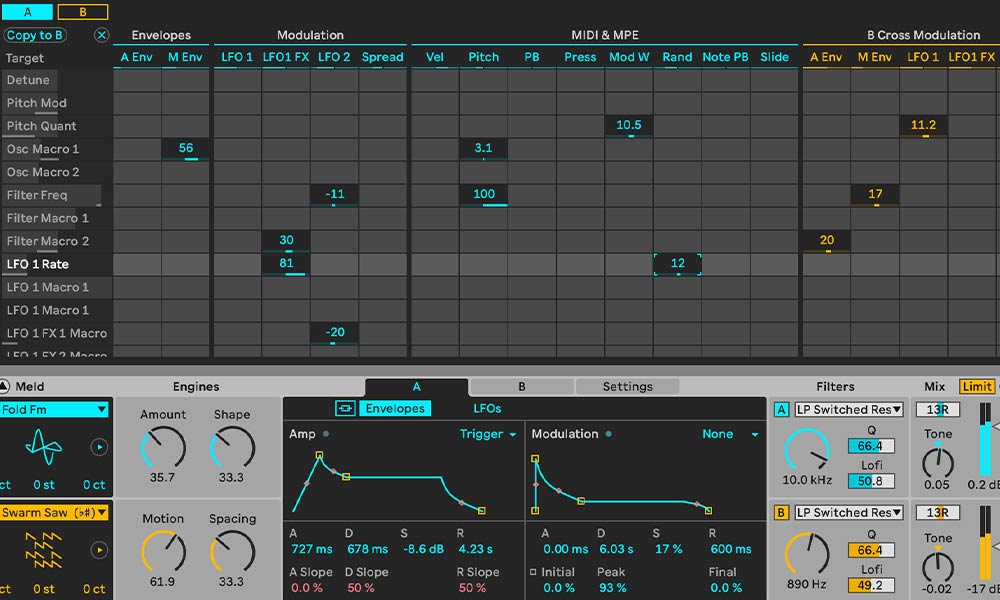
Task: Select the Fold Fm waveform display icon
Action: 43,446
